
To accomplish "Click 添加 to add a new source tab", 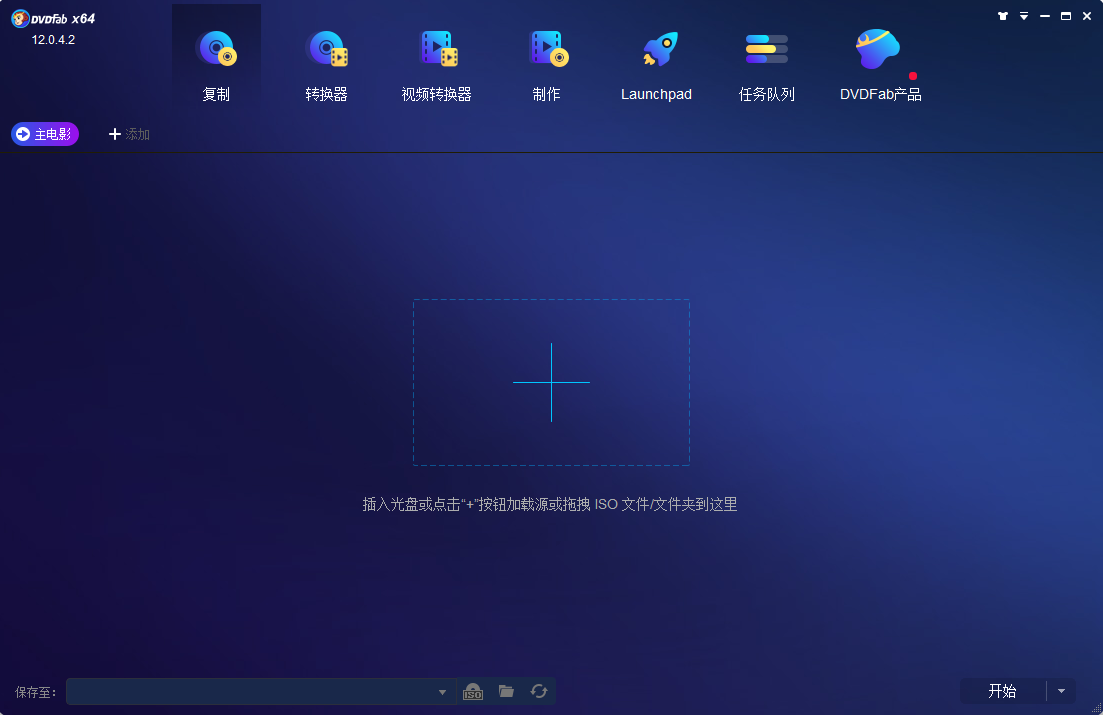I will (127, 133).
